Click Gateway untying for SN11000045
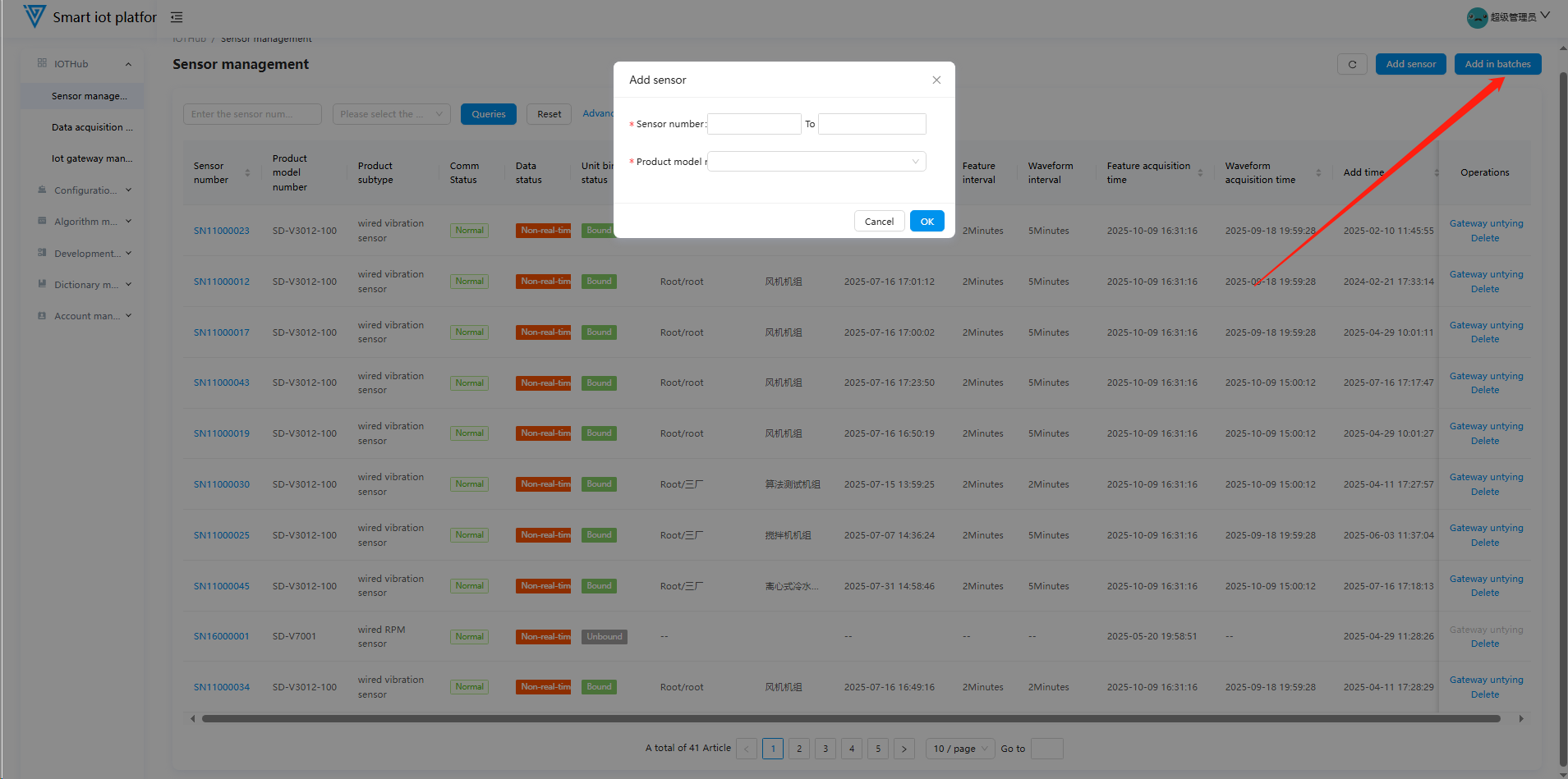 click(x=1486, y=579)
